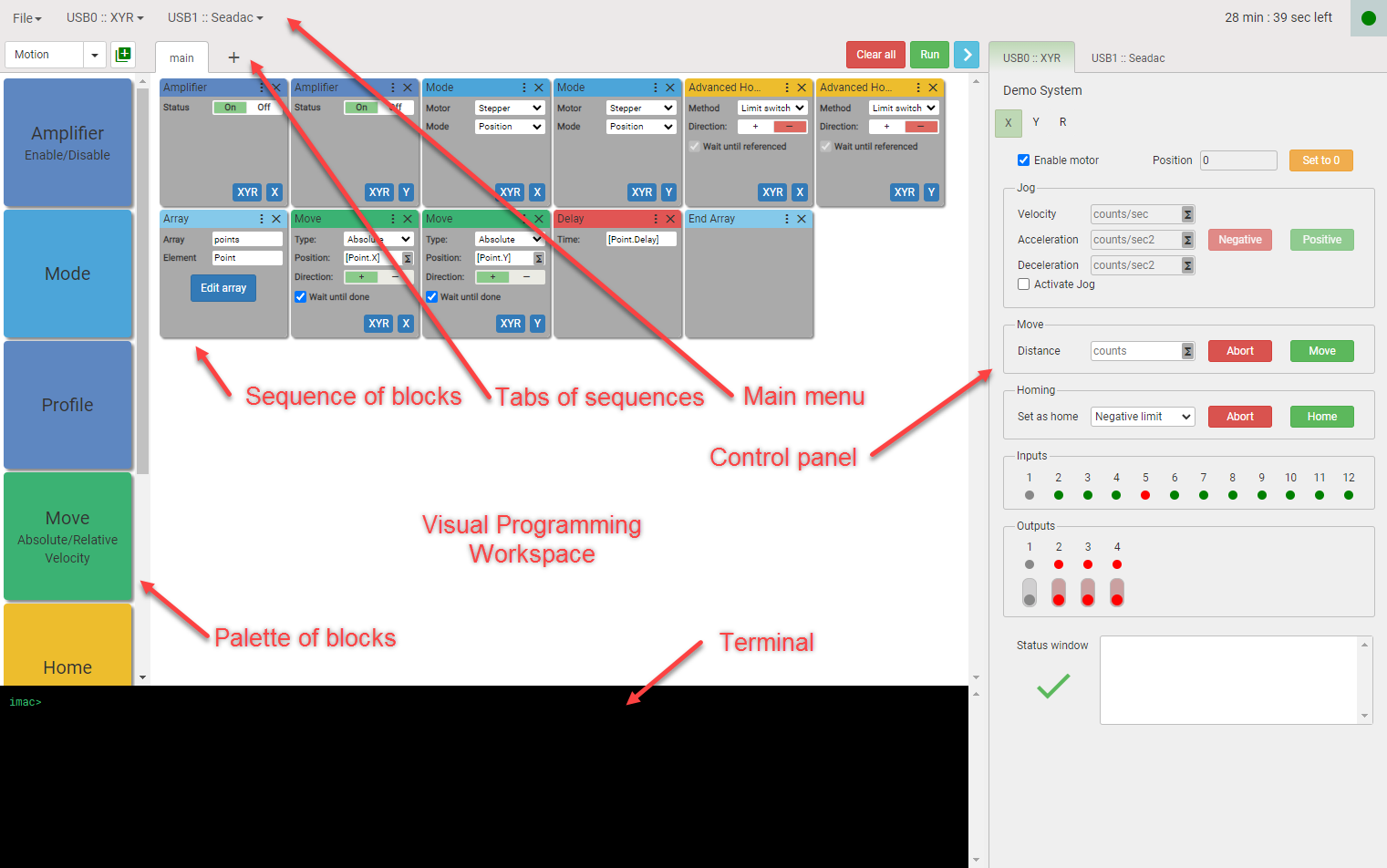Image resolution: width=1387 pixels, height=868 pixels.
Task: Click the Position input field
Action: click(1238, 160)
